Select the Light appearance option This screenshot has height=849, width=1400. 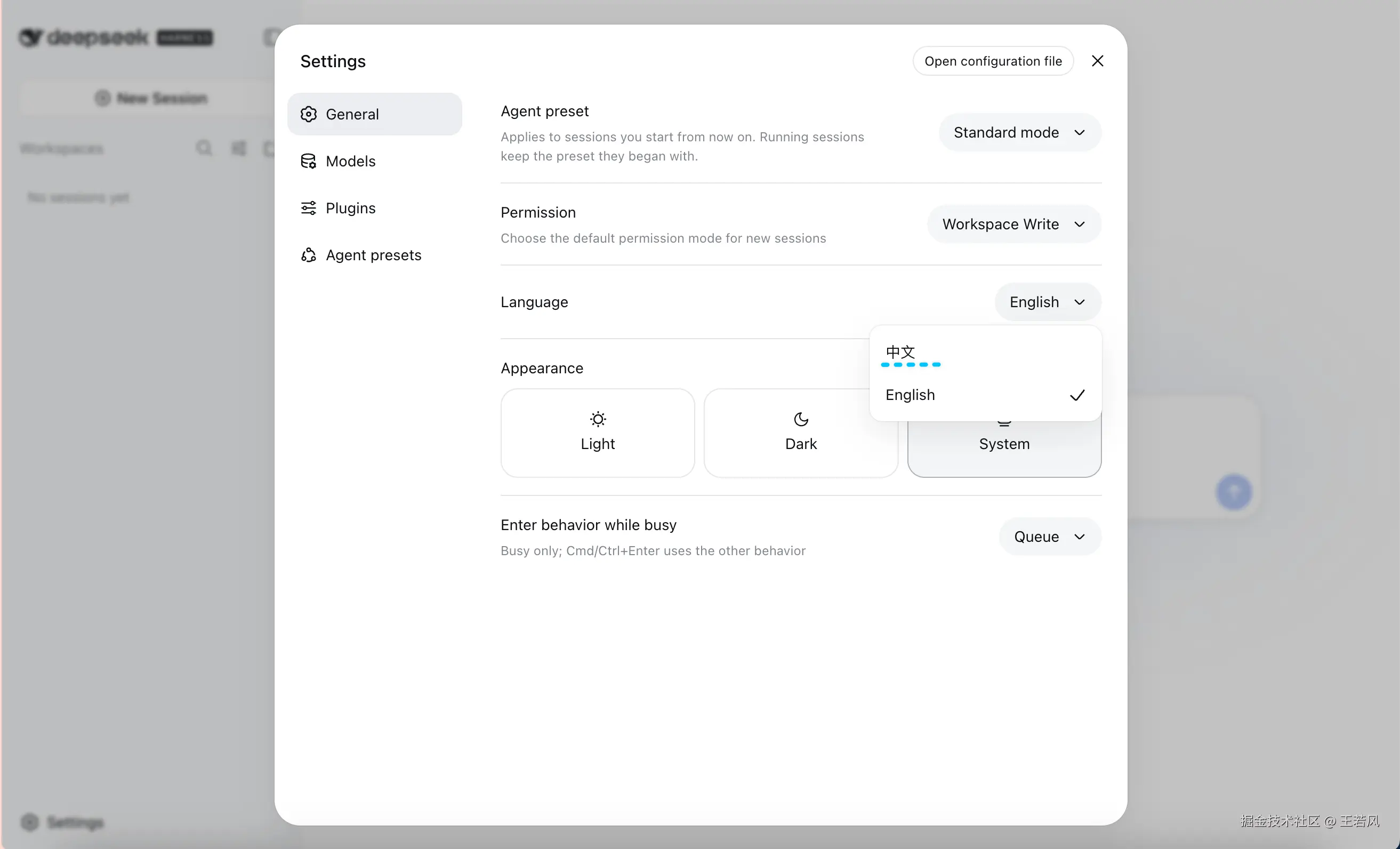598,433
